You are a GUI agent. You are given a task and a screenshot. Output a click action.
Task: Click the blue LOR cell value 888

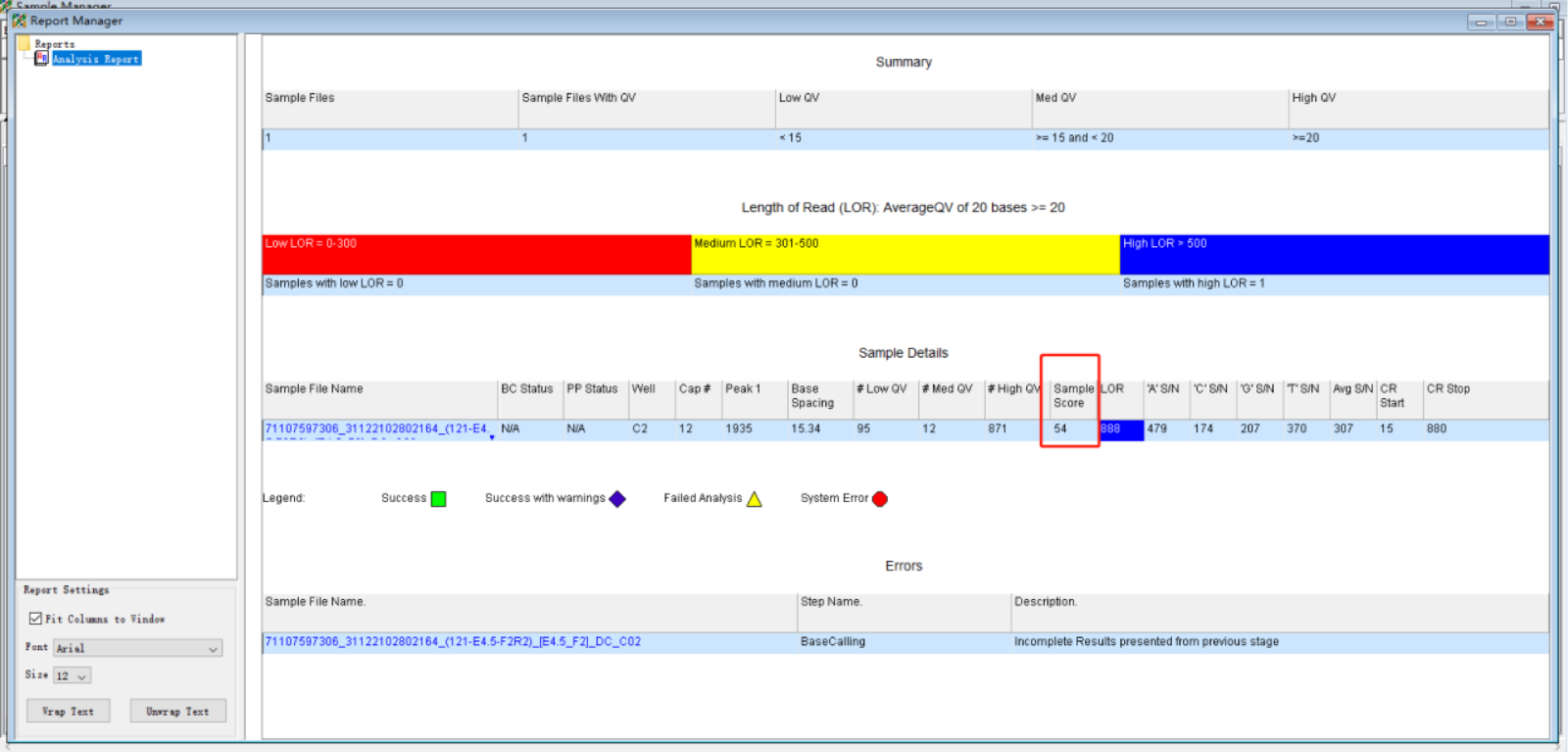click(1121, 429)
